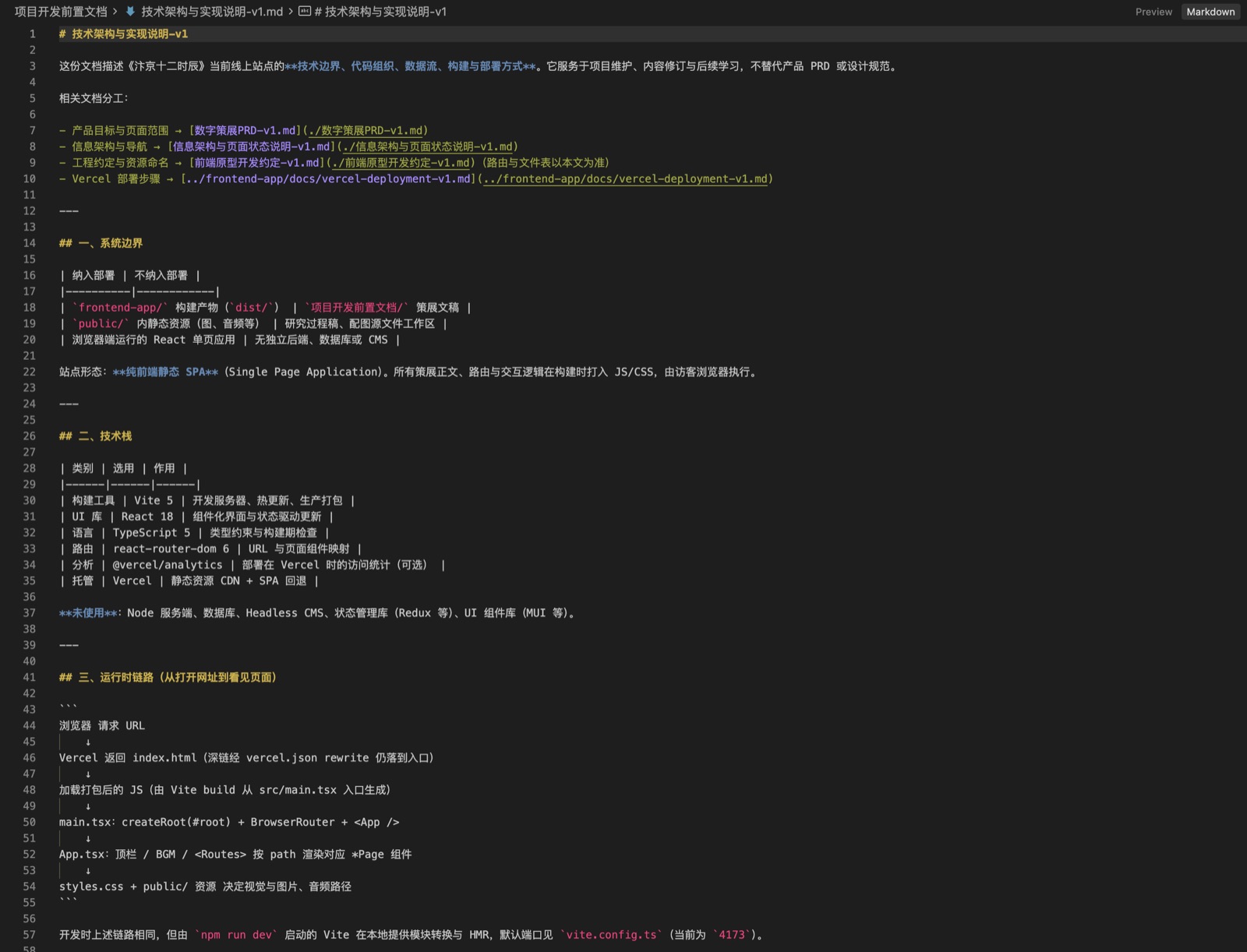Click line number 14 in gutter
Viewport: 1247px width, 952px height.
click(x=29, y=243)
